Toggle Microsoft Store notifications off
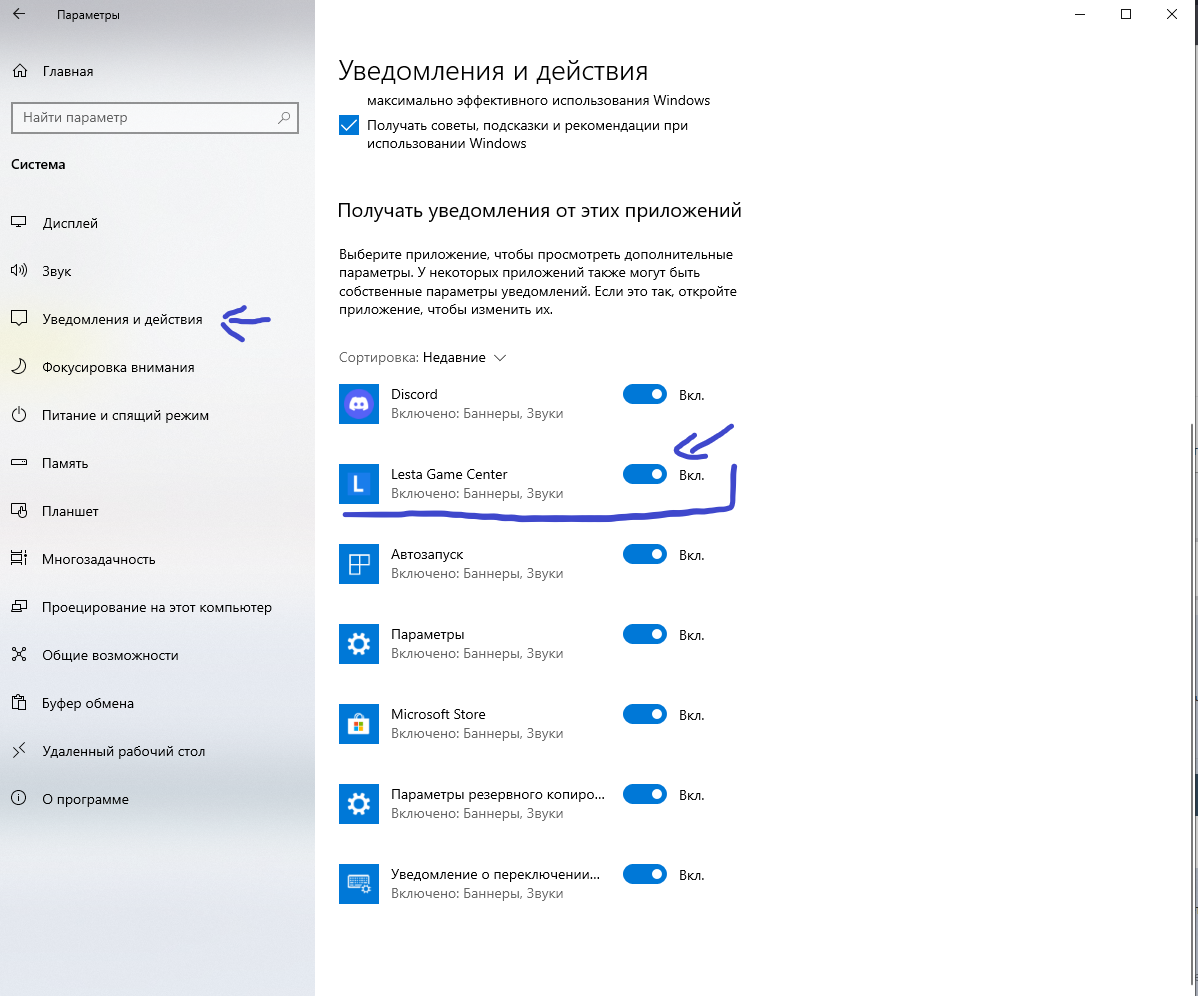 pyautogui.click(x=645, y=714)
